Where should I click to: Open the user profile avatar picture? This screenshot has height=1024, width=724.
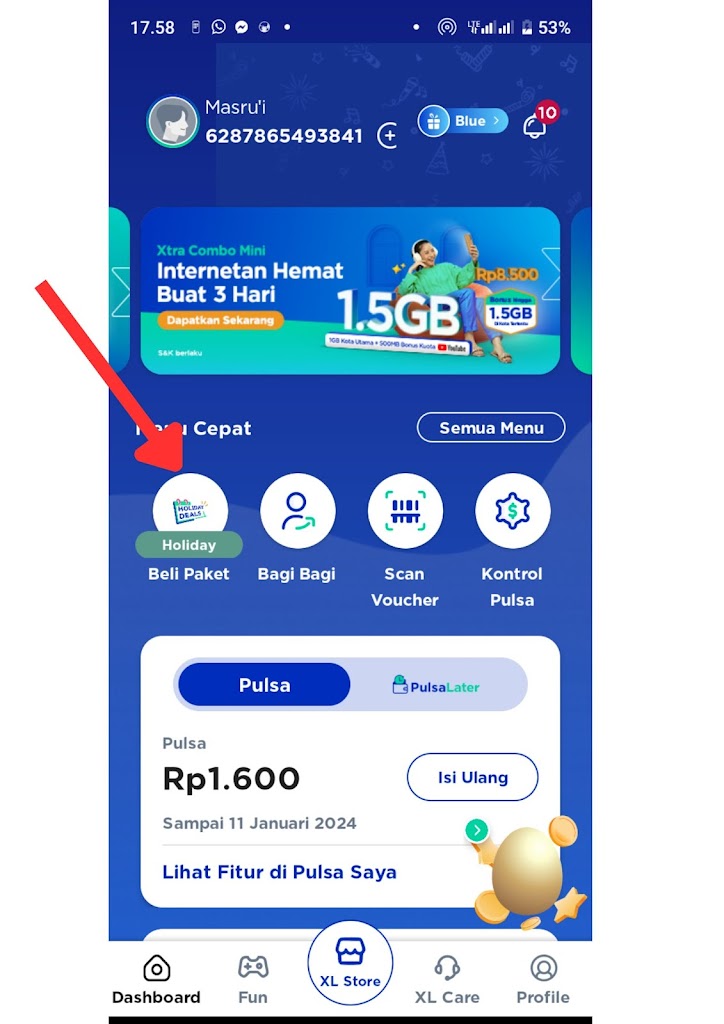(x=172, y=121)
